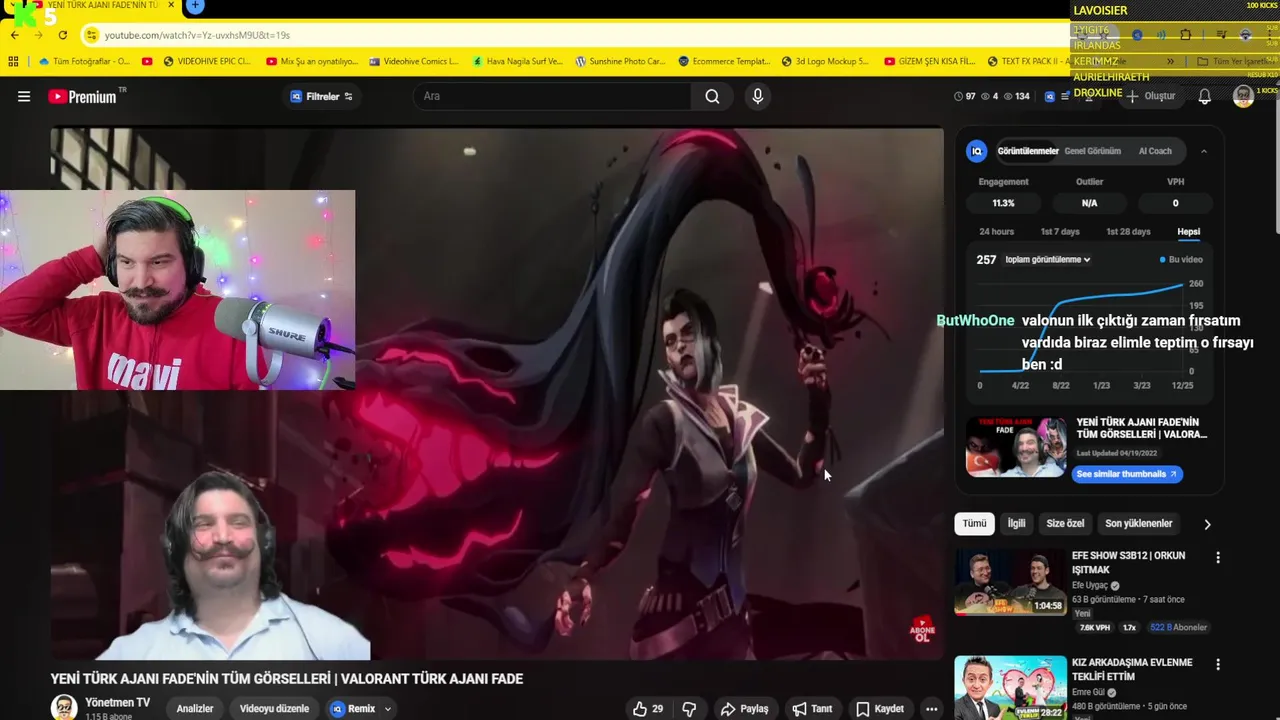Click the video title text below player
This screenshot has width=1280, height=720.
pyautogui.click(x=287, y=679)
